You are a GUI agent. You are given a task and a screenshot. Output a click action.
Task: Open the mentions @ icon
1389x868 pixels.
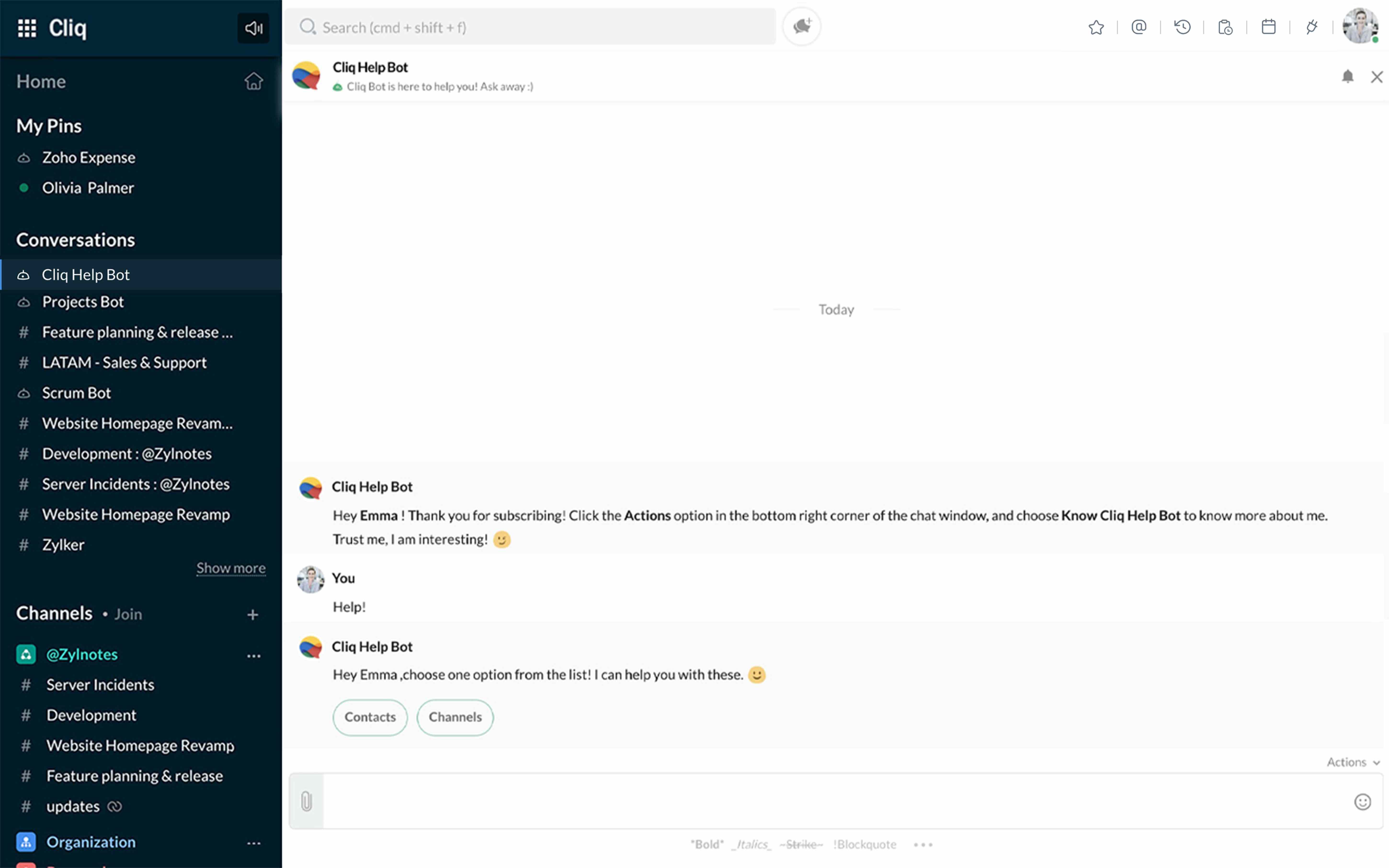tap(1139, 27)
